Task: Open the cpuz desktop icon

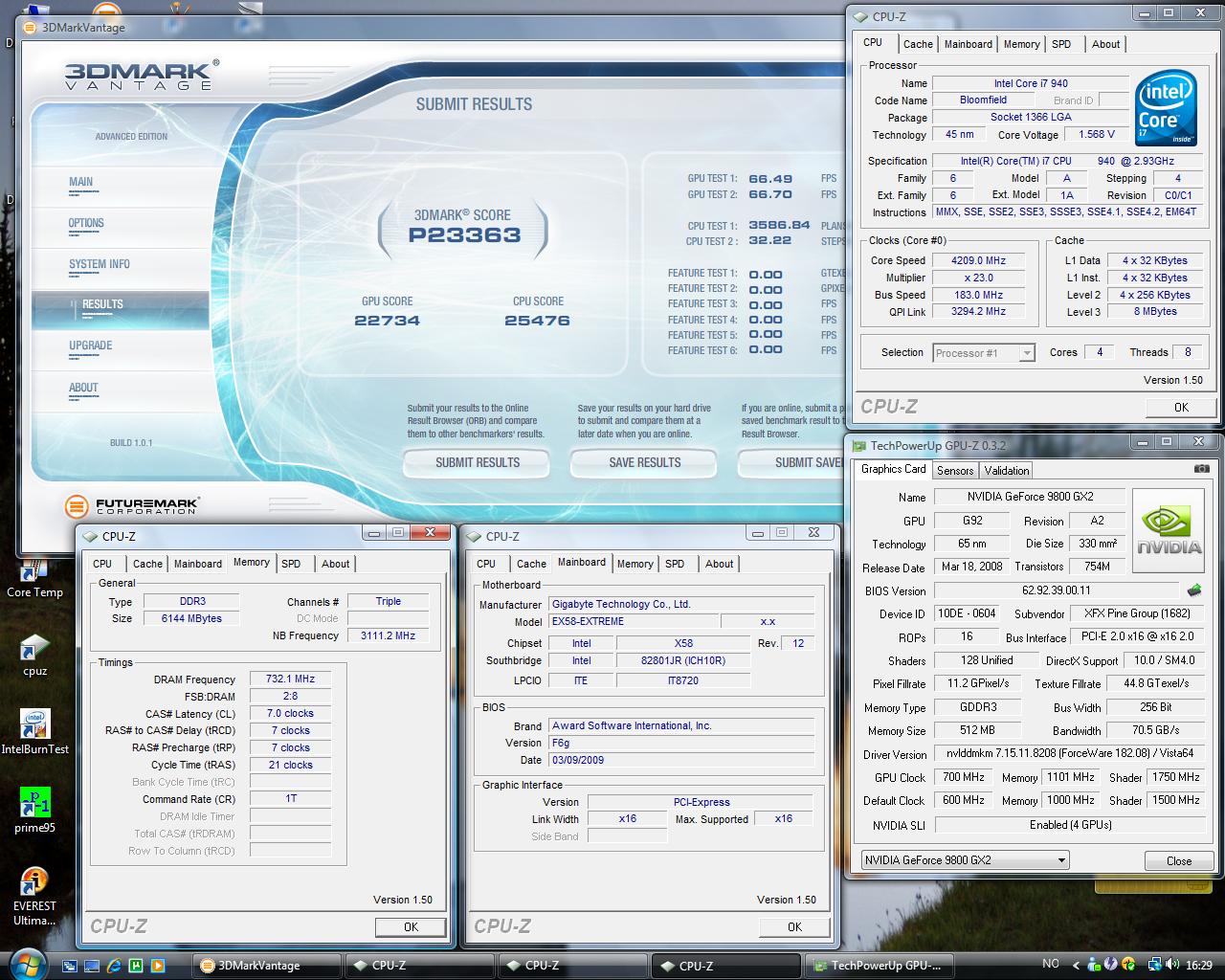Action: tap(34, 655)
